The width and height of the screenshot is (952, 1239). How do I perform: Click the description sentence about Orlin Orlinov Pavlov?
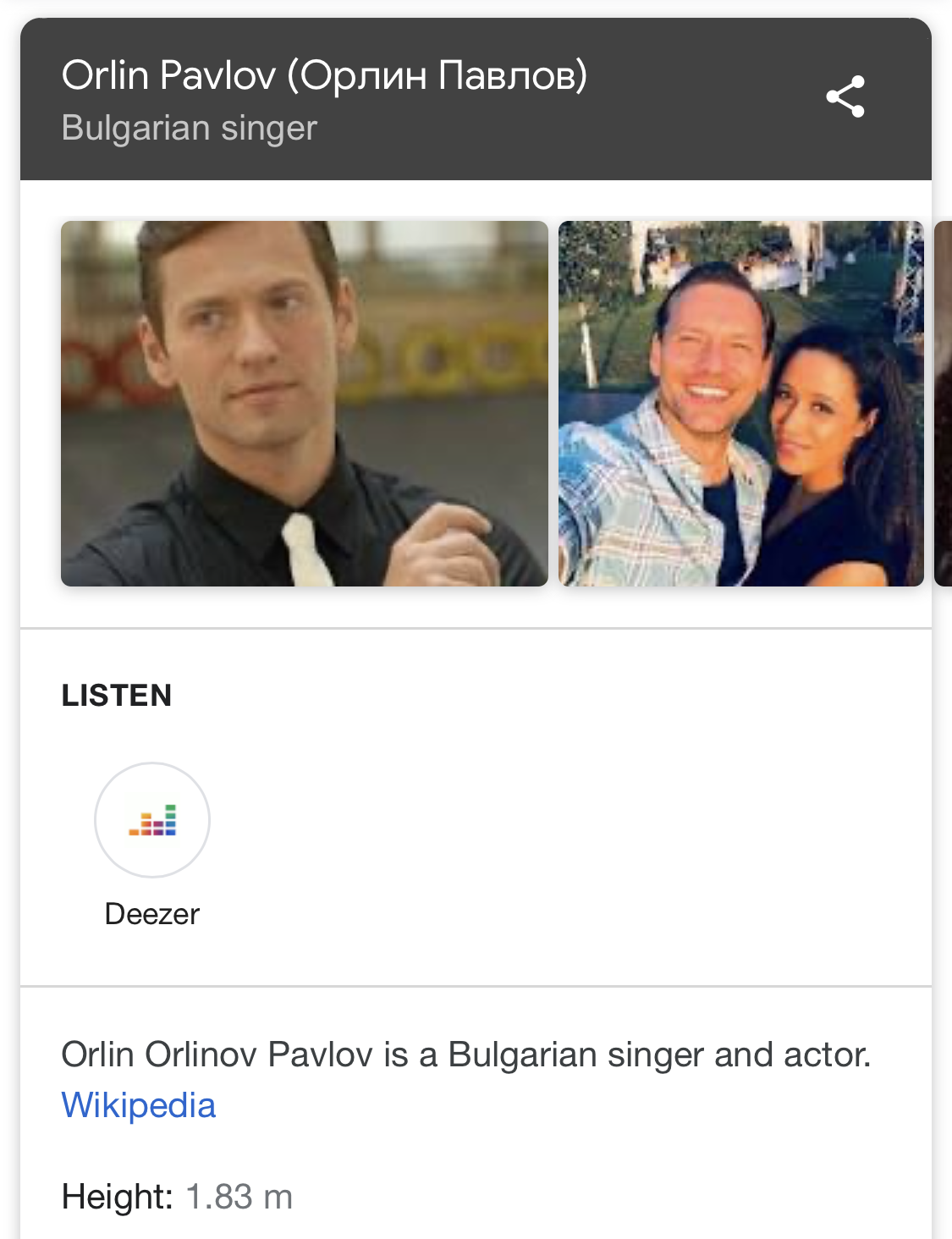466,1055
